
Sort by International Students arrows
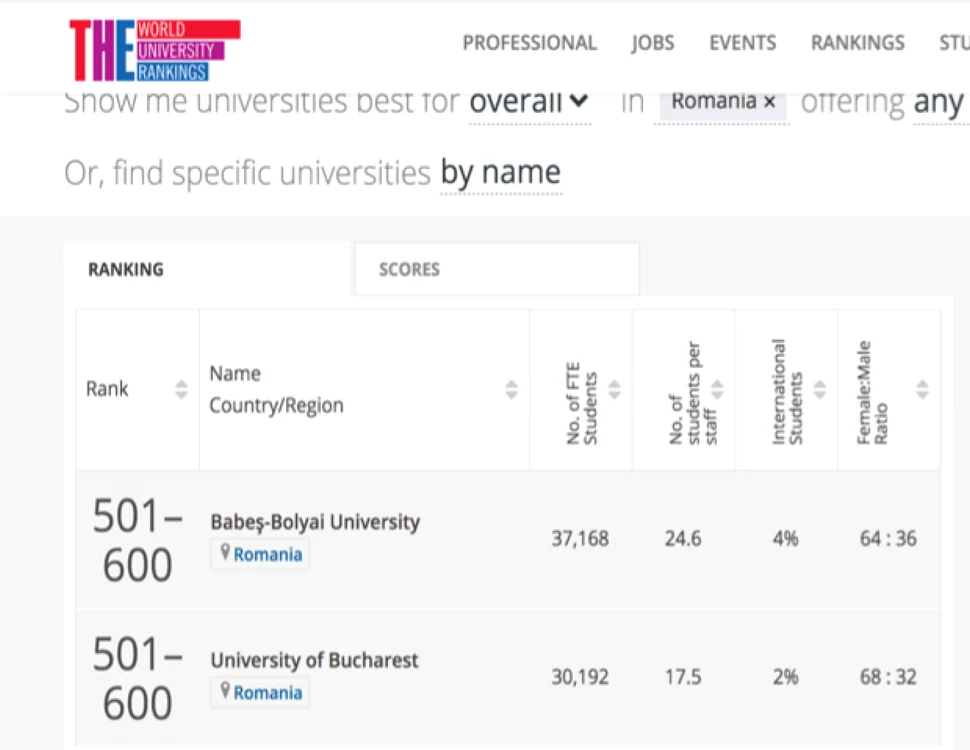(x=819, y=389)
